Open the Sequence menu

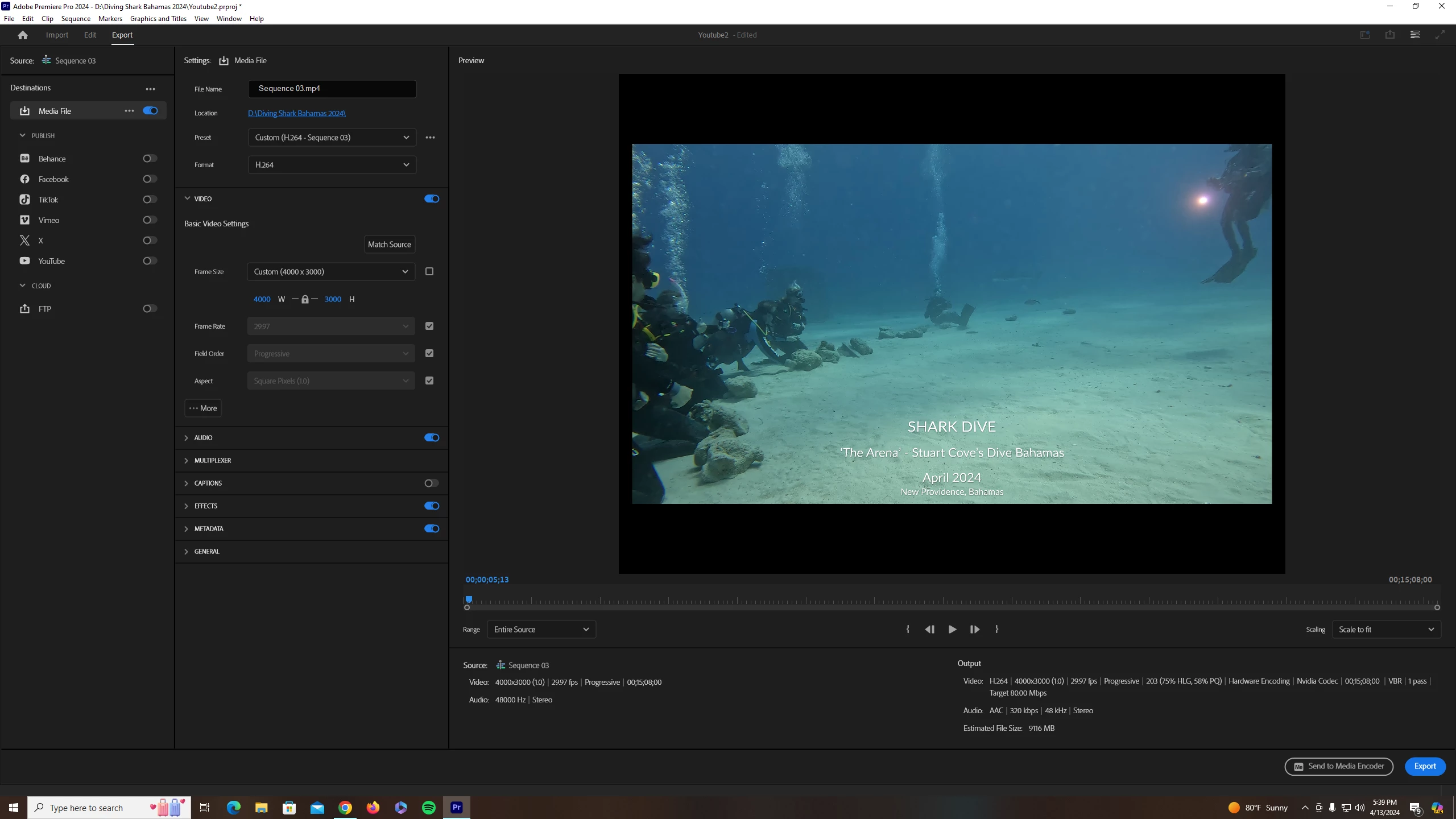(x=76, y=19)
